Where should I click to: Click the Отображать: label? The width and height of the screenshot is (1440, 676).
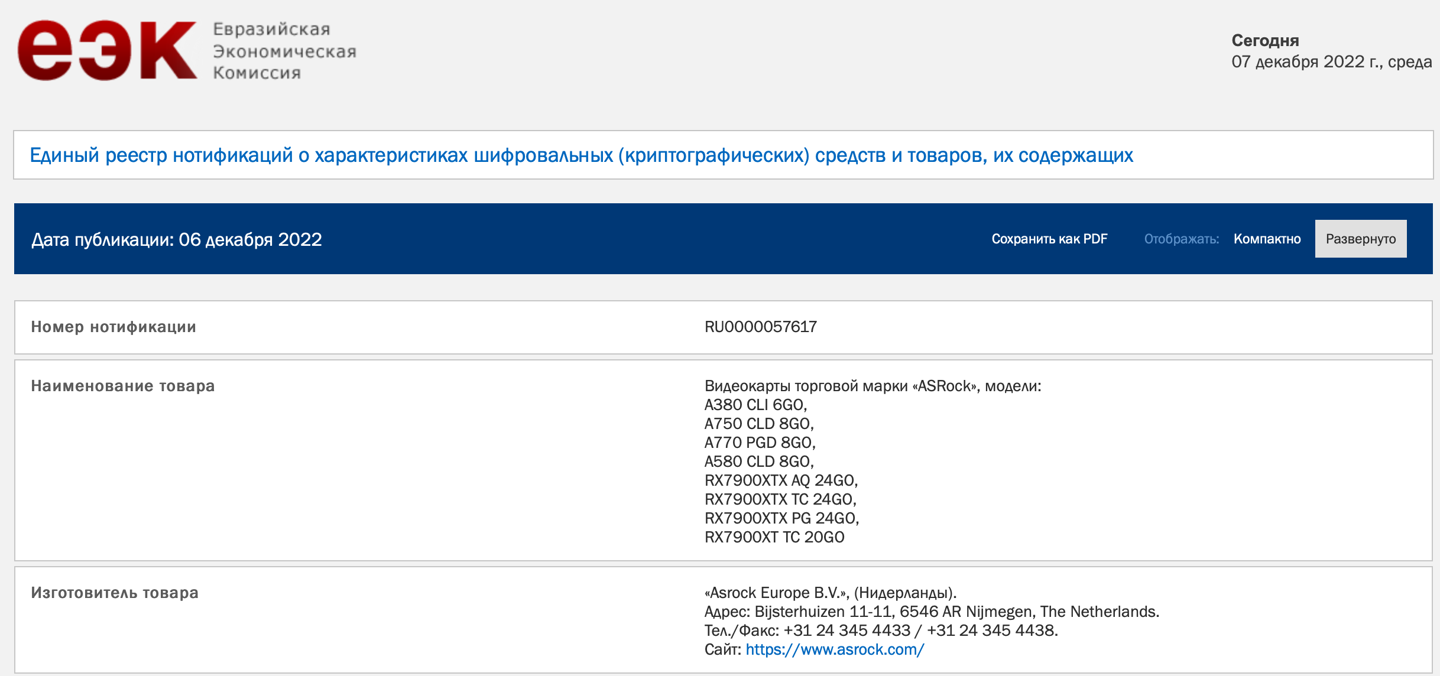click(x=1181, y=239)
